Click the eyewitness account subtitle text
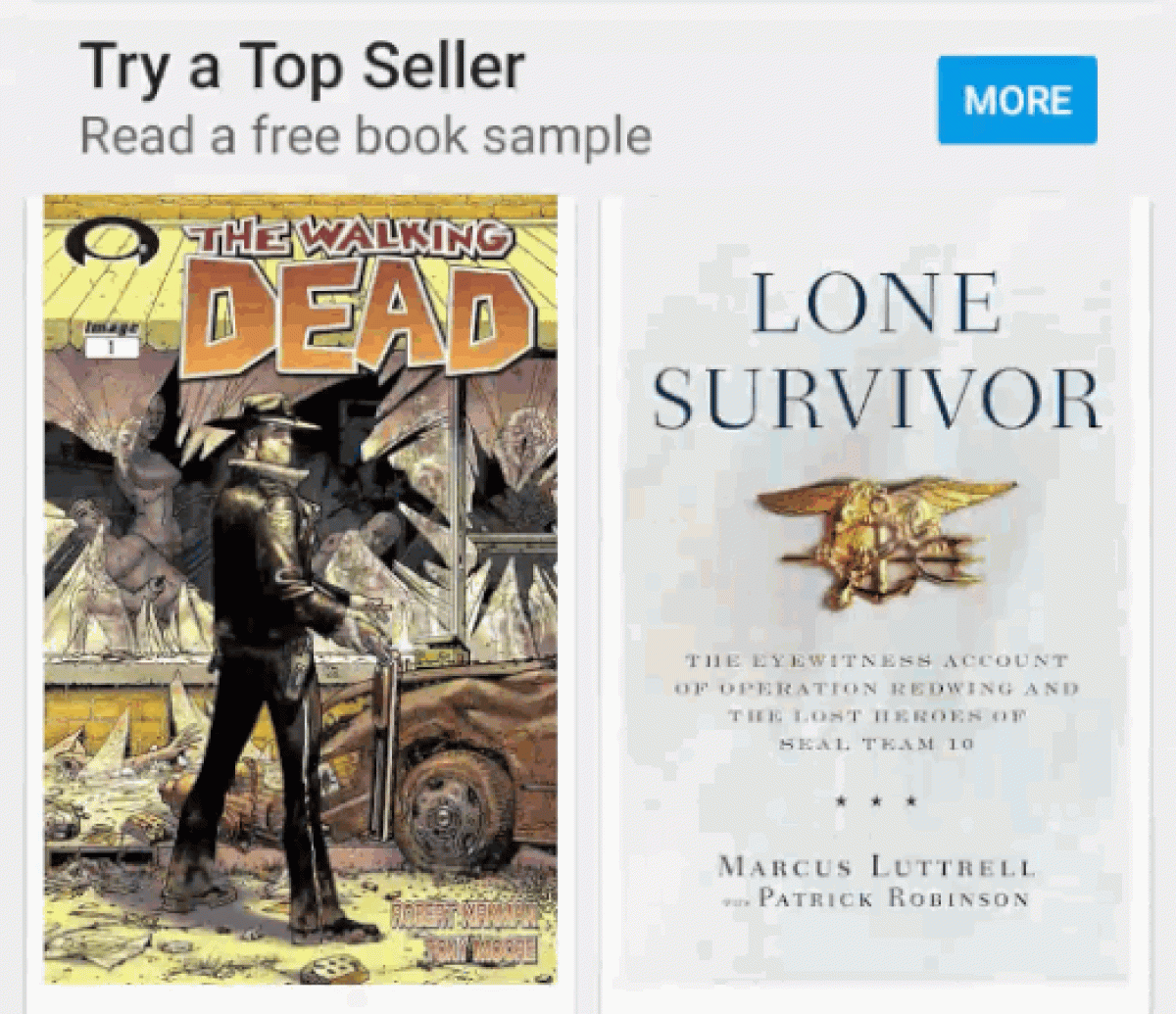1176x1014 pixels. click(876, 702)
